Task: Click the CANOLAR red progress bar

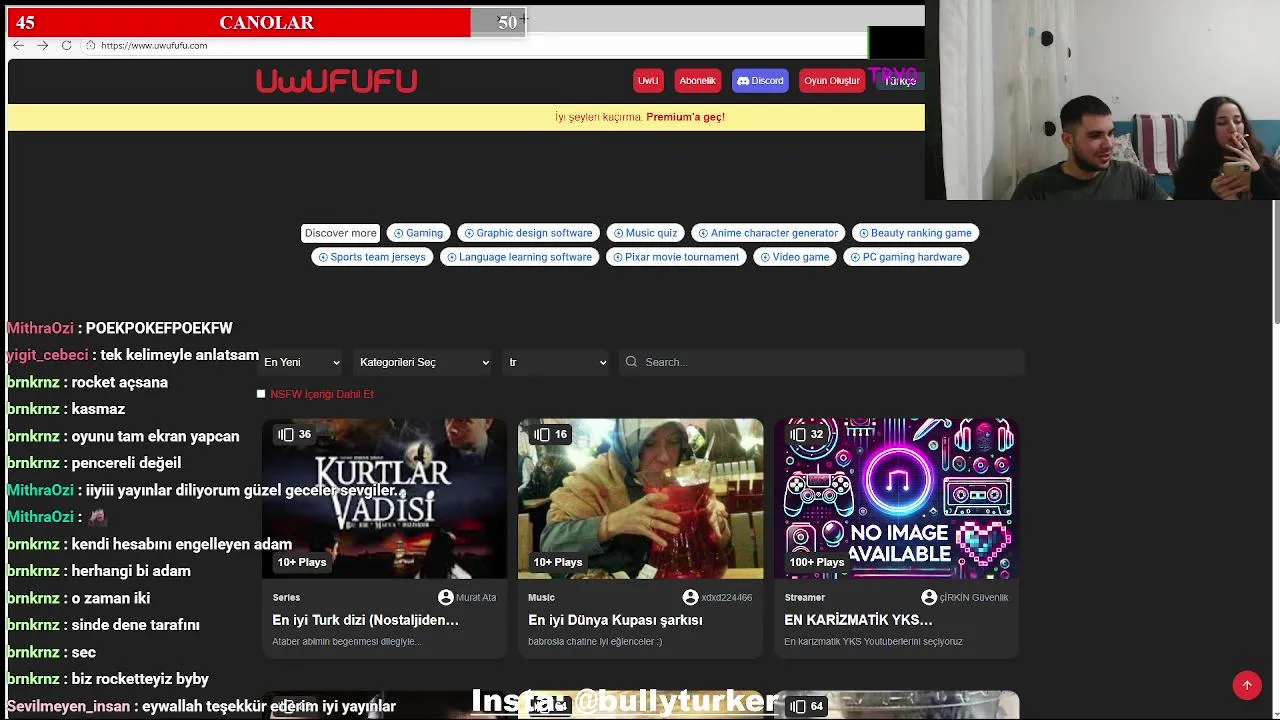Action: coord(238,22)
